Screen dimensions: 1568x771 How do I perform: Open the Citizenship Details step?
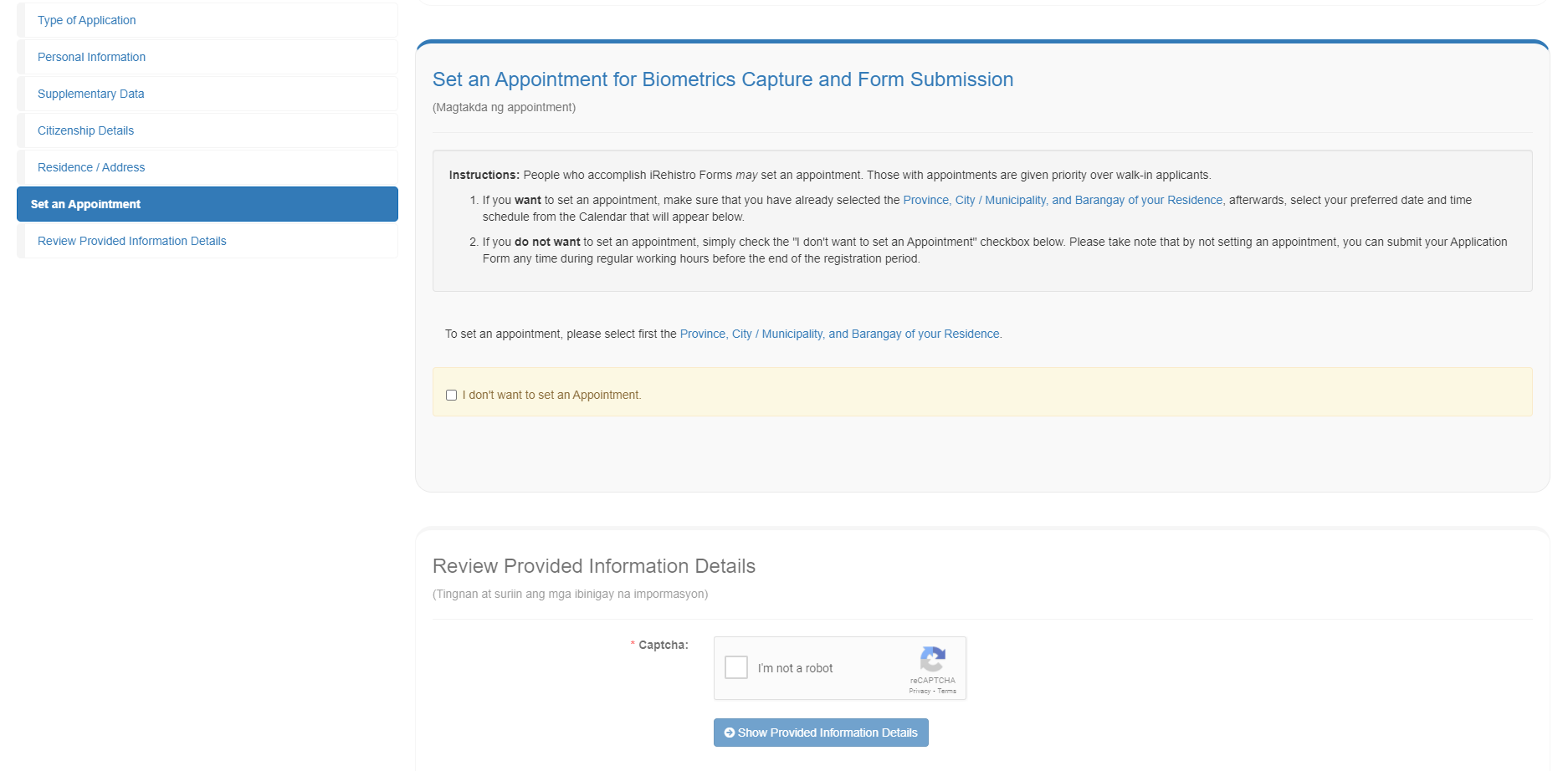point(86,130)
